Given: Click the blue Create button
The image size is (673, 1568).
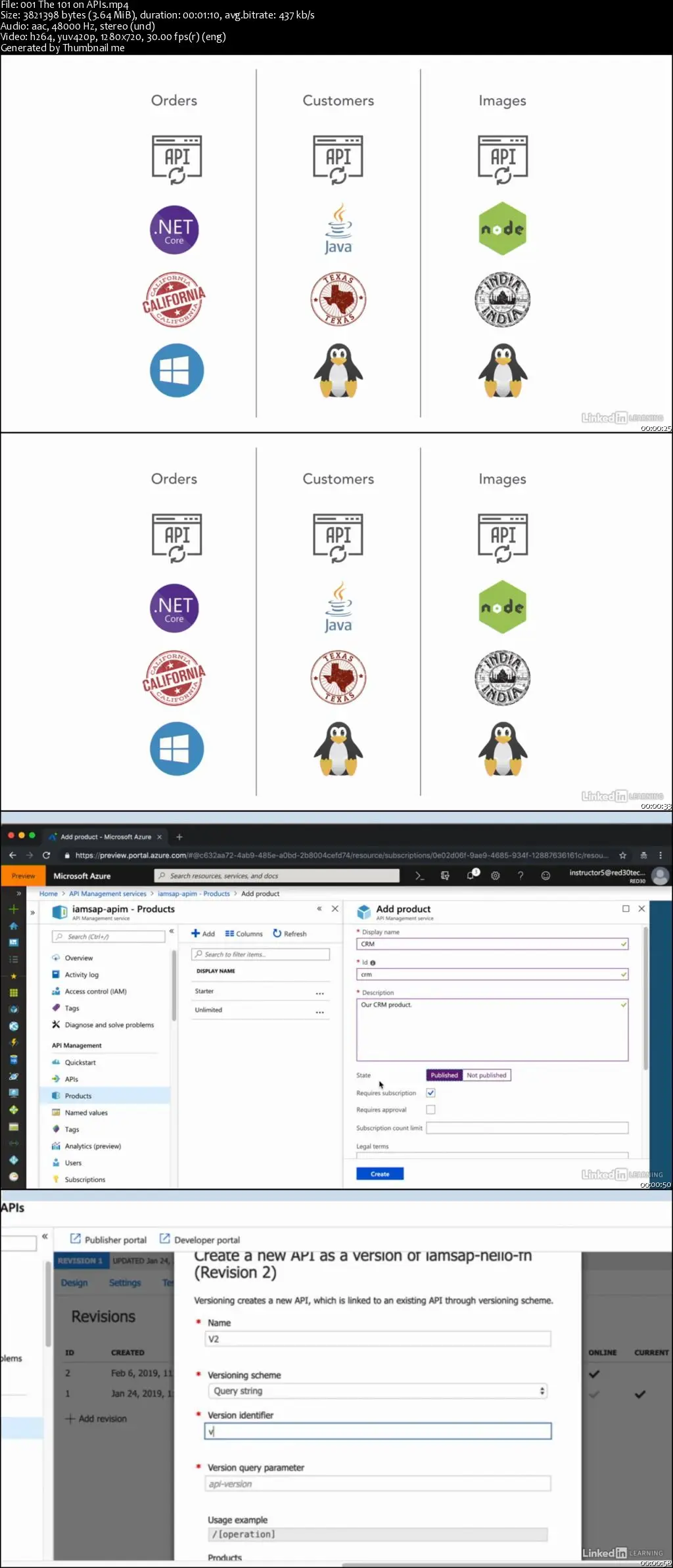Looking at the screenshot, I should (x=380, y=1174).
